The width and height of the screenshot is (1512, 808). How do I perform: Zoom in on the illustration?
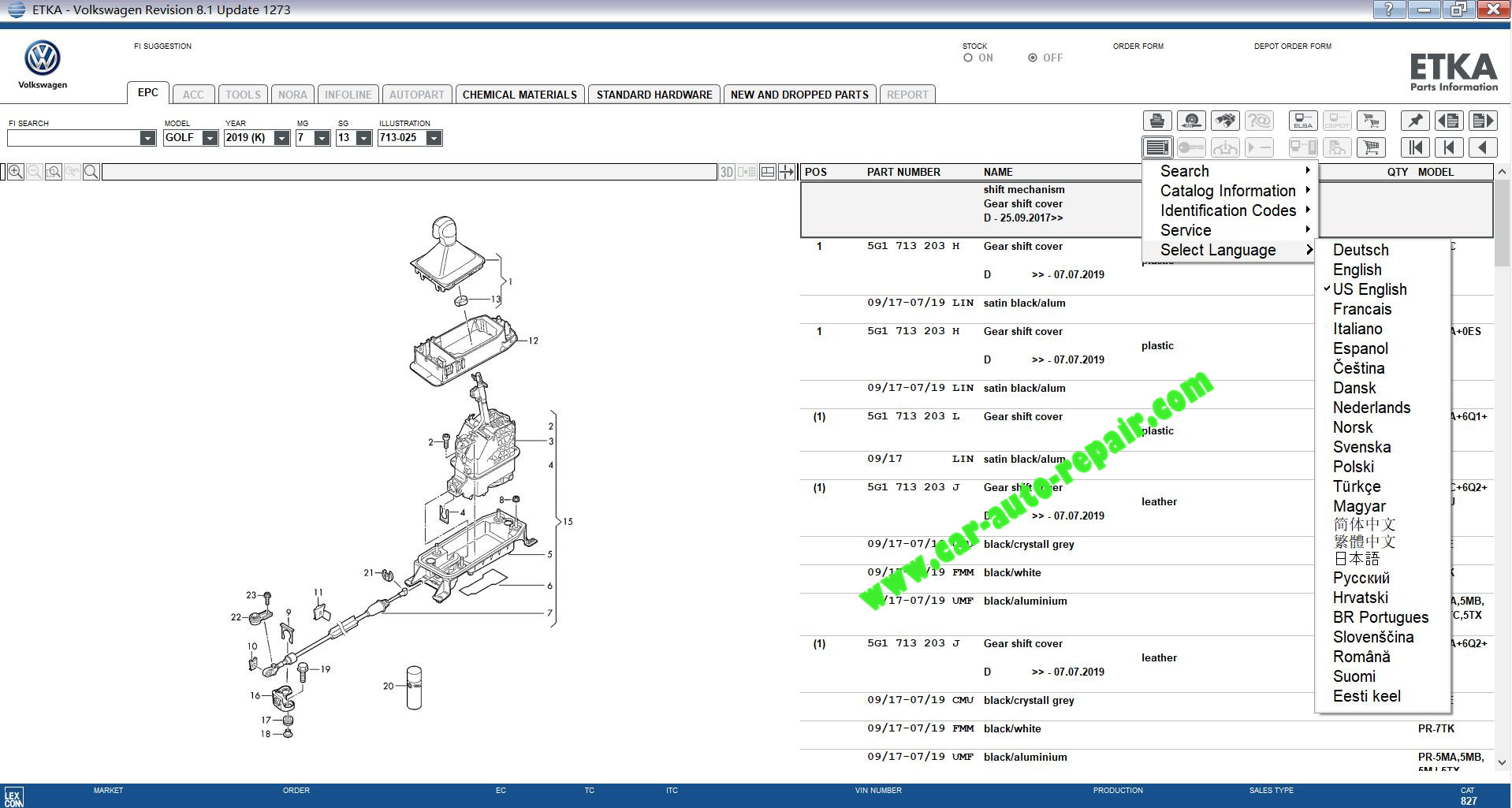pyautogui.click(x=15, y=172)
